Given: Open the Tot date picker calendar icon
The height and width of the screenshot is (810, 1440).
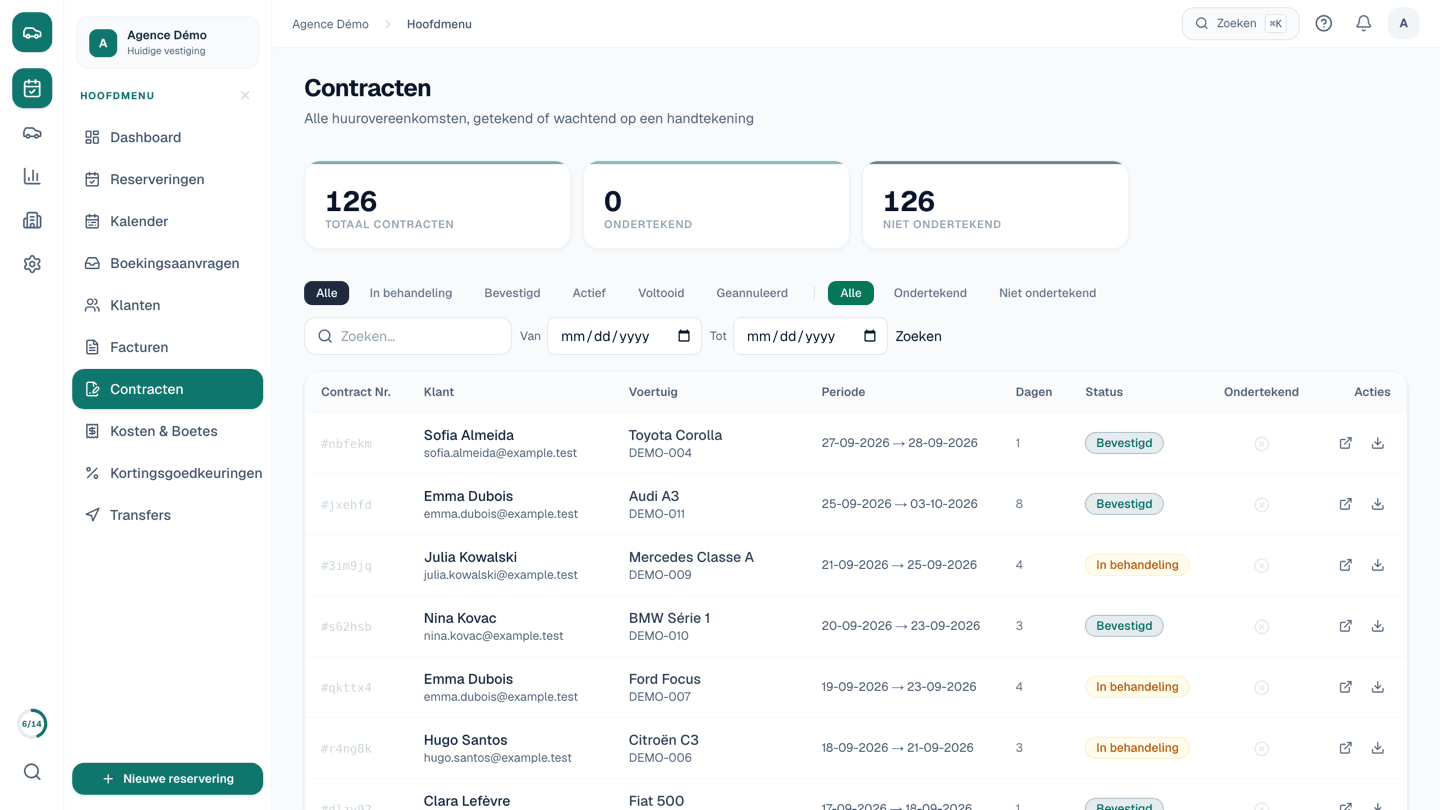Looking at the screenshot, I should (870, 336).
